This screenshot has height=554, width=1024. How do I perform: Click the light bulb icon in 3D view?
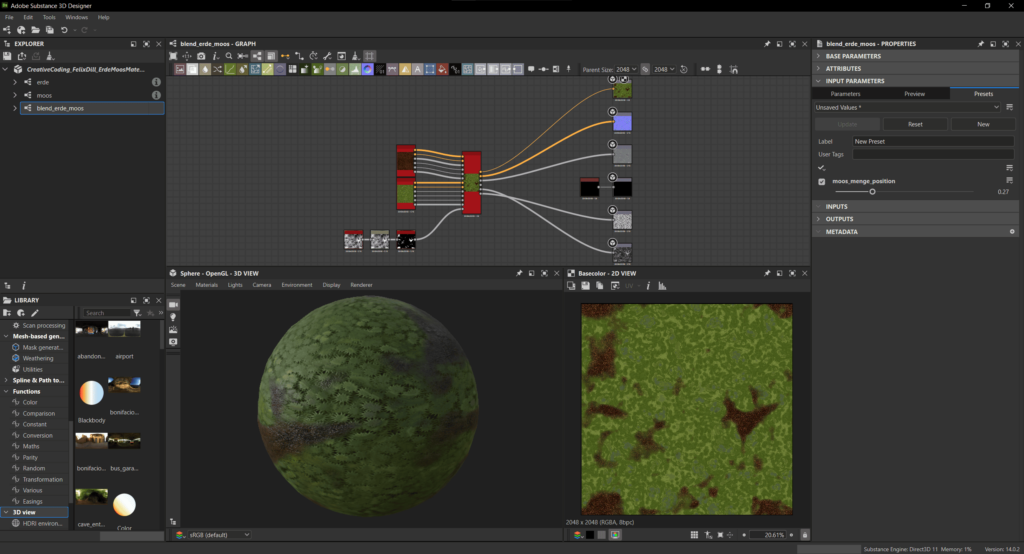(173, 316)
